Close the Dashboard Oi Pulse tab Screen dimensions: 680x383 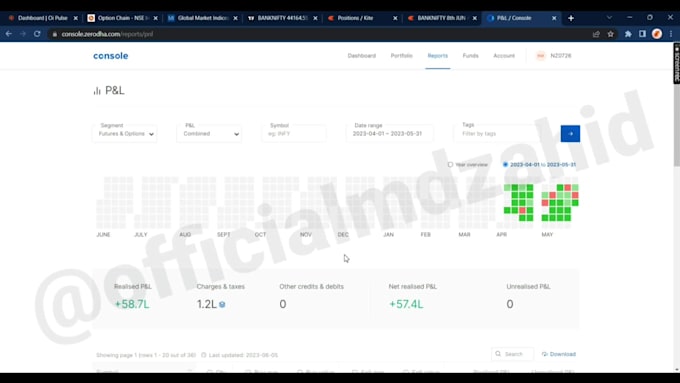click(75, 18)
